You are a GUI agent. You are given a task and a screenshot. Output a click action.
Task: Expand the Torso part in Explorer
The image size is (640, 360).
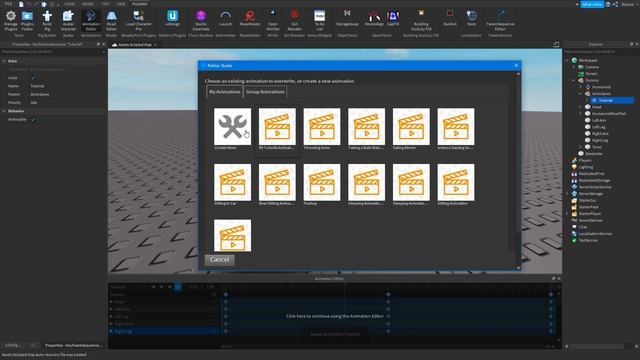tap(580, 147)
